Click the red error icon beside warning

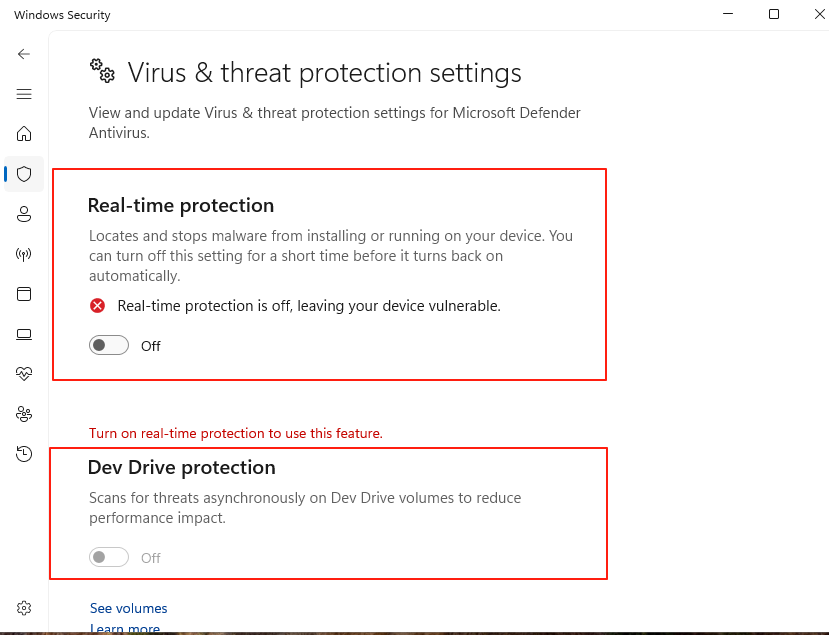pyautogui.click(x=98, y=306)
